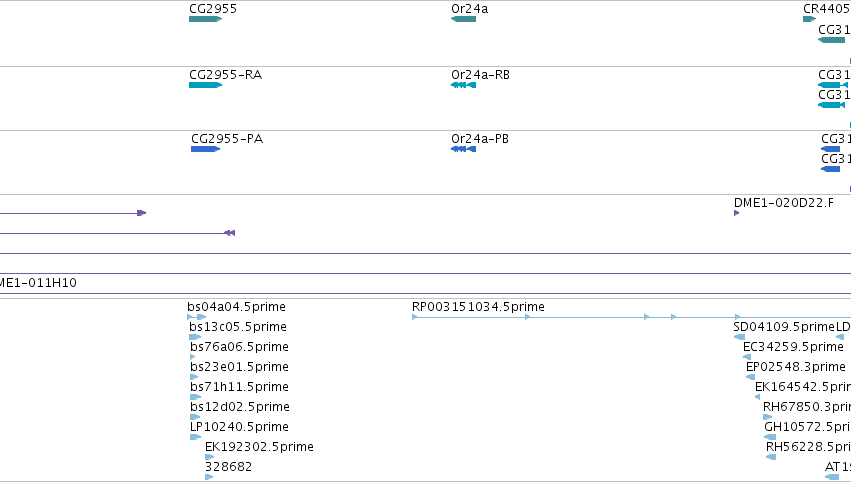Click the LP10240.5prime EST glyph
Screen dimensions: 851x482
195,437
